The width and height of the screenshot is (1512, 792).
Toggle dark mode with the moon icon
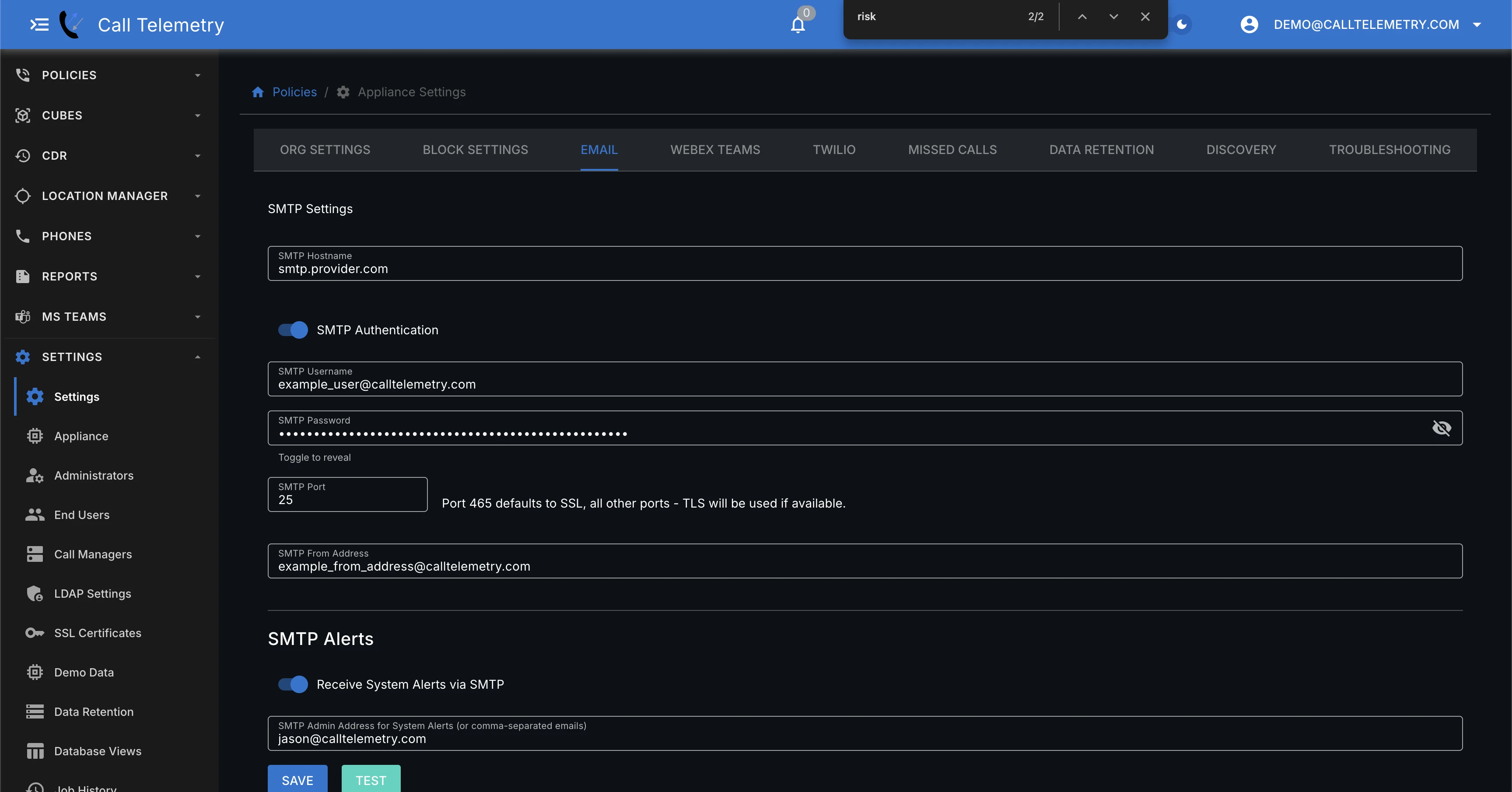click(1182, 25)
